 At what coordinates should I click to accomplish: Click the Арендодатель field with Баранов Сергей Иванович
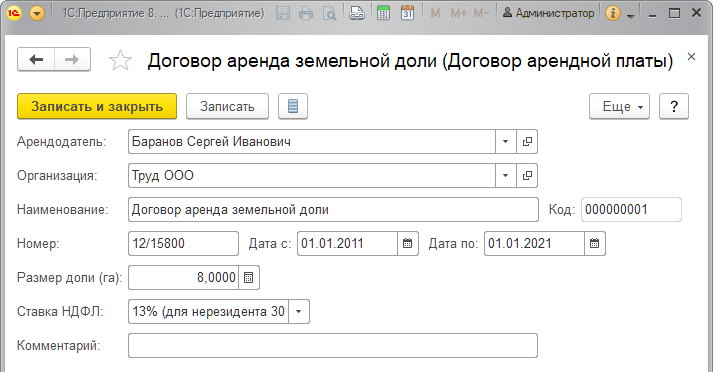point(312,141)
